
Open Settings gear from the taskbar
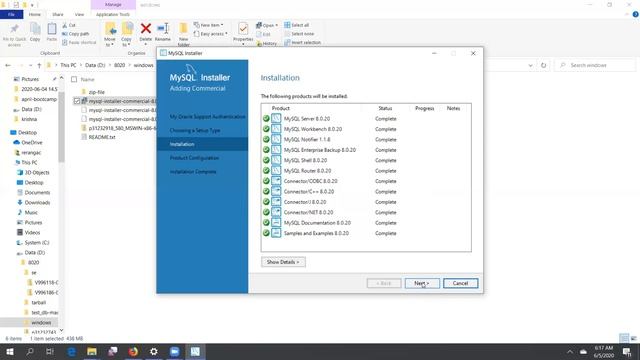click(x=154, y=351)
